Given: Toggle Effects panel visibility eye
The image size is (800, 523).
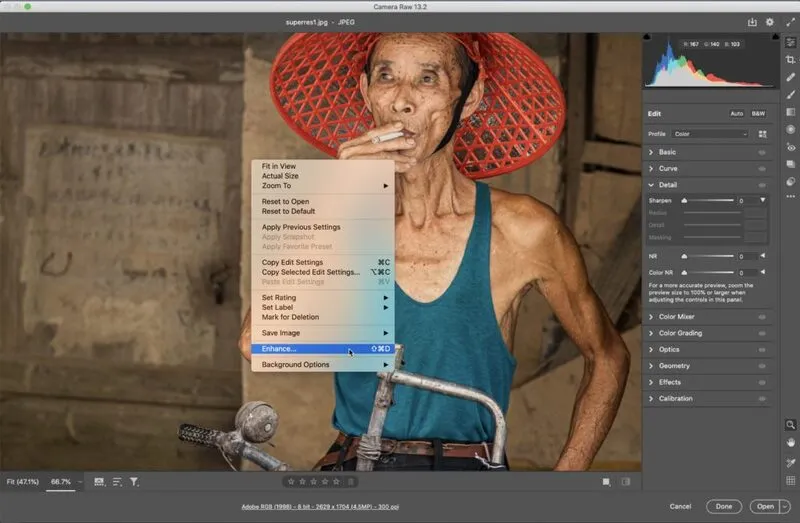Looking at the screenshot, I should 762,382.
